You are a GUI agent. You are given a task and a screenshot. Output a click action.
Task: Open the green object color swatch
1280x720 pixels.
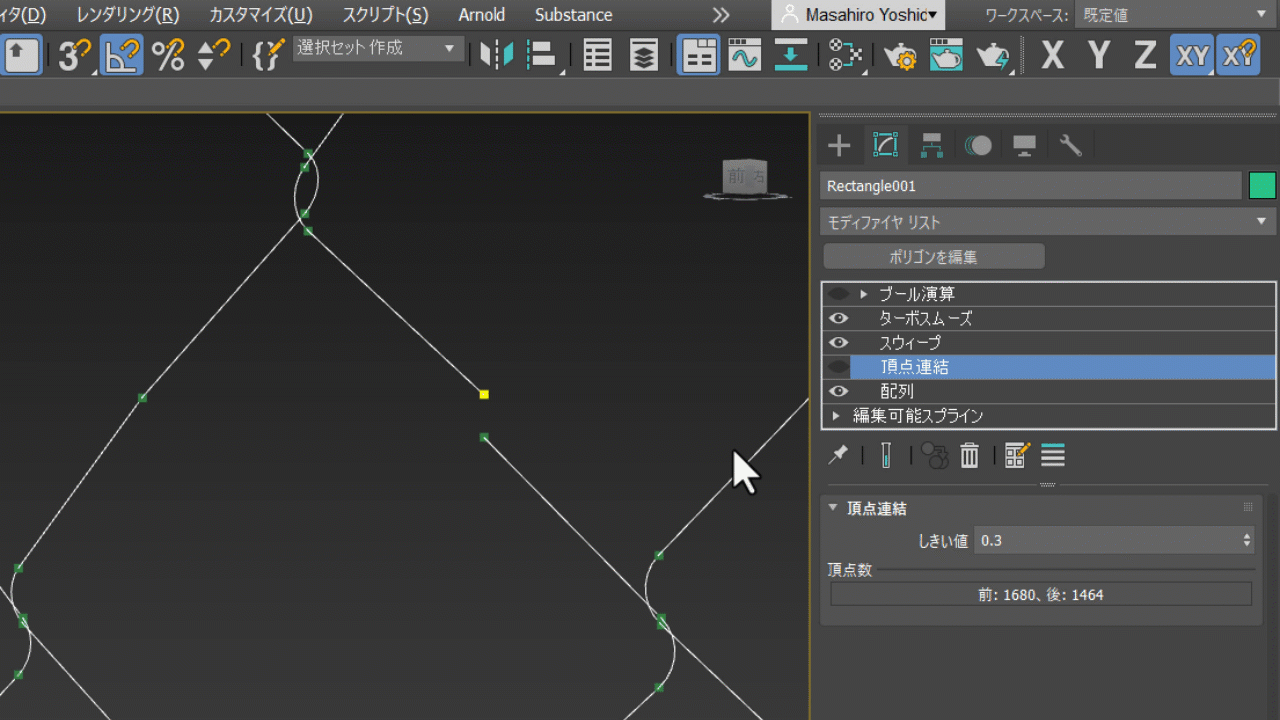tap(1262, 186)
